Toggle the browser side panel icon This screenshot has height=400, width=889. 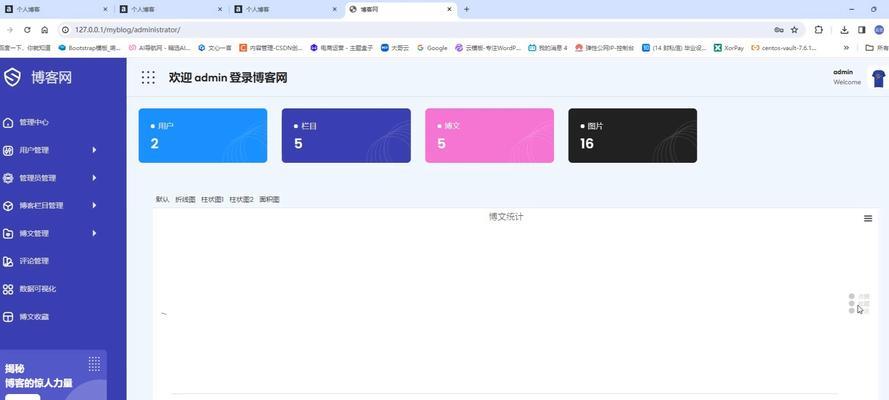click(x=861, y=29)
